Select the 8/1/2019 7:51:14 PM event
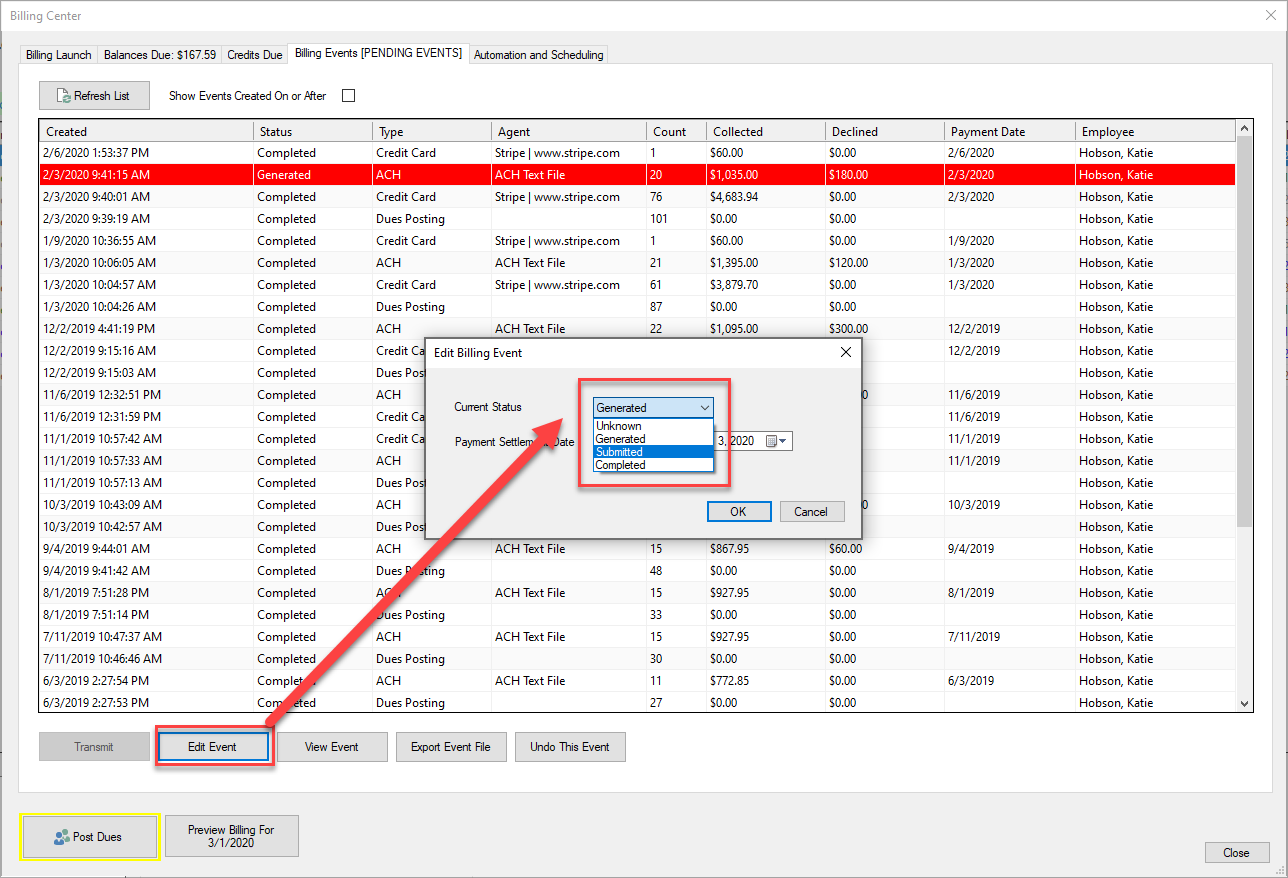Screen dimensions: 1288x878 (x=638, y=615)
